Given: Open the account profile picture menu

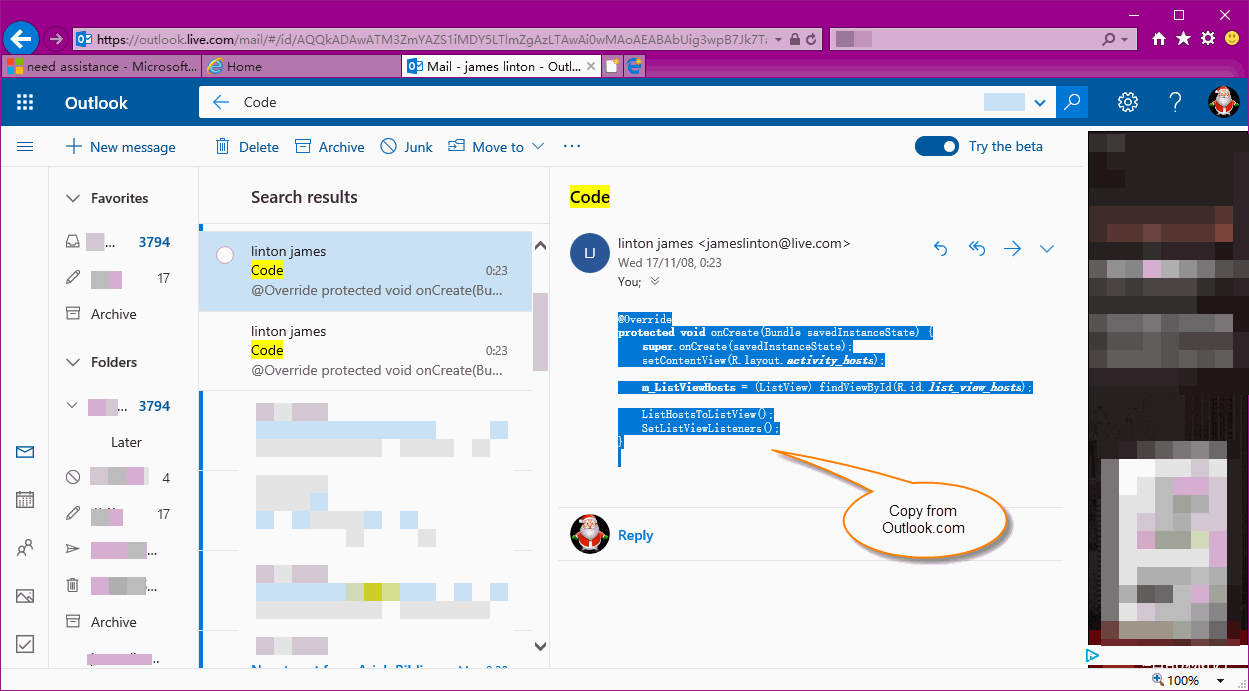Looking at the screenshot, I should click(x=1223, y=102).
